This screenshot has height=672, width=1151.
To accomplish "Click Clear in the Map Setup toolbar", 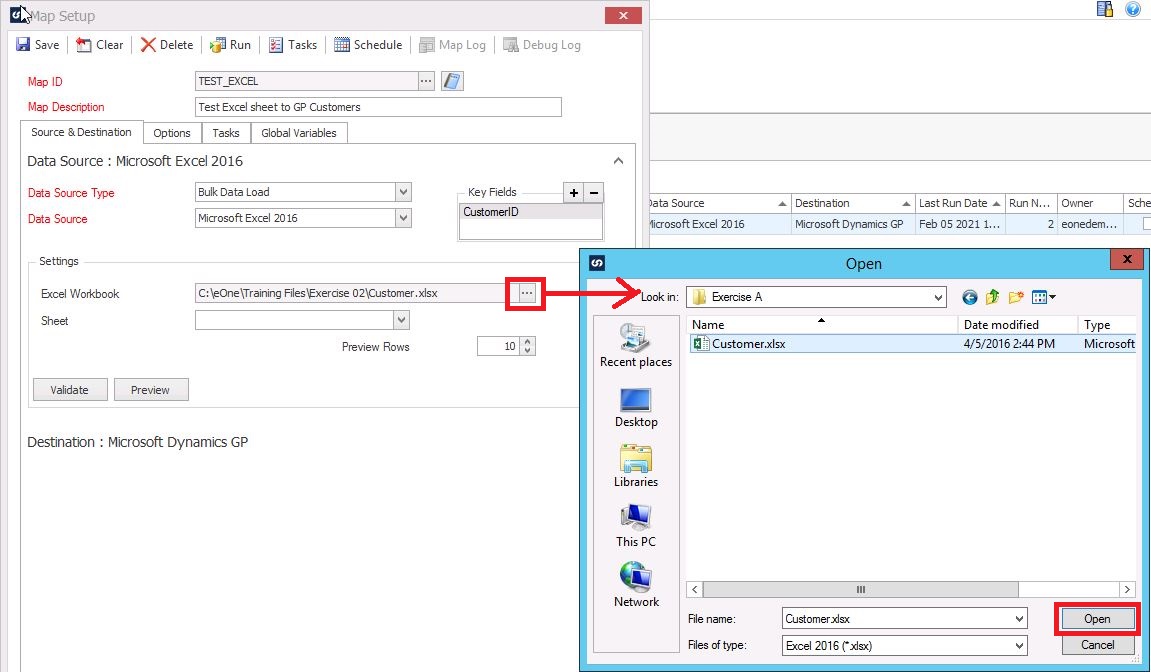I will tap(100, 45).
